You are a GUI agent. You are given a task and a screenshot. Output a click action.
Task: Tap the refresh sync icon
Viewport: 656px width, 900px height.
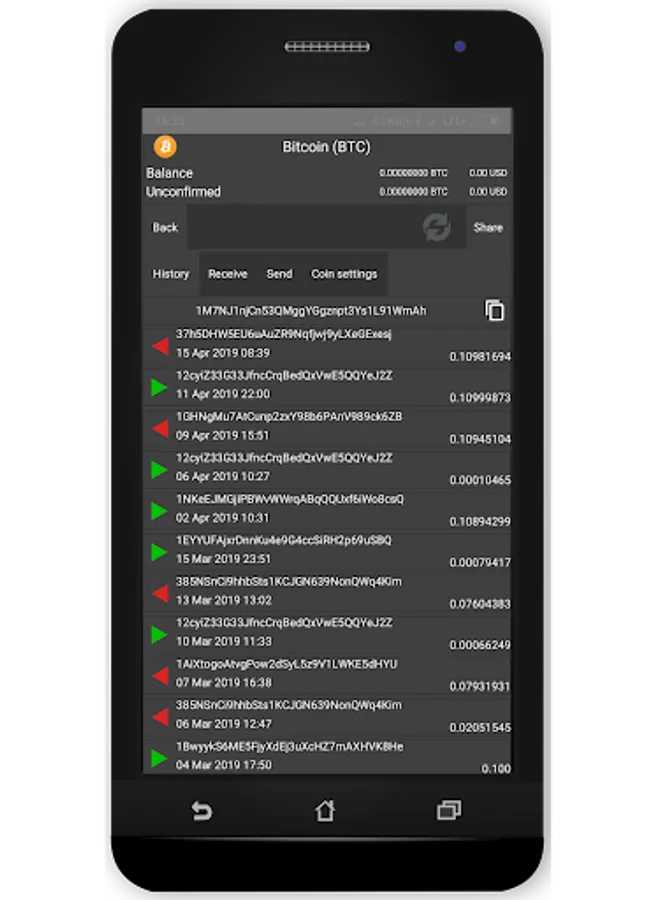click(x=437, y=227)
